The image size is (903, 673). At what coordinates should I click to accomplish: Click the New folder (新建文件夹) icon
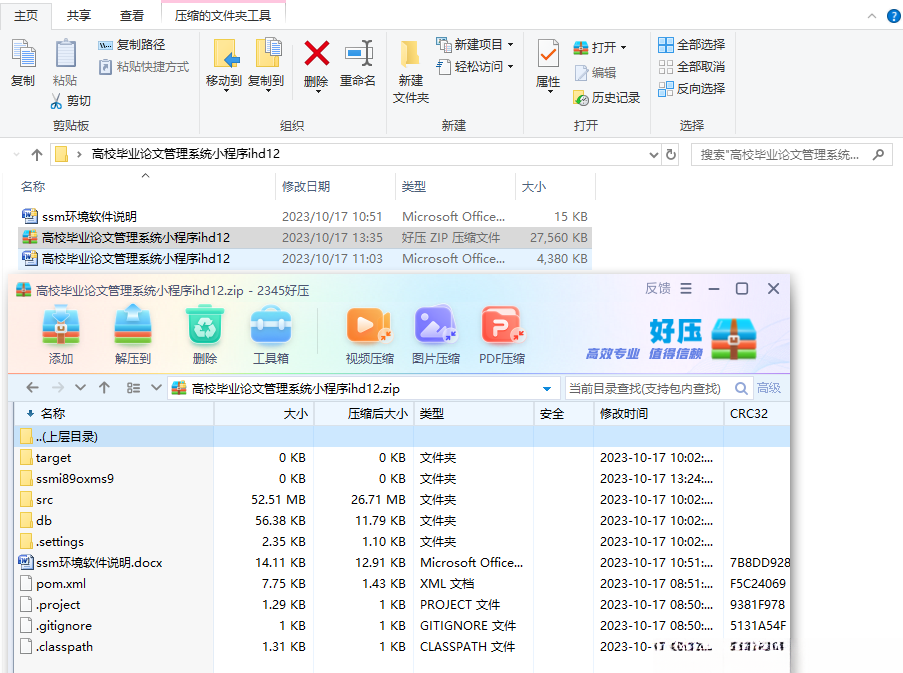coord(410,54)
